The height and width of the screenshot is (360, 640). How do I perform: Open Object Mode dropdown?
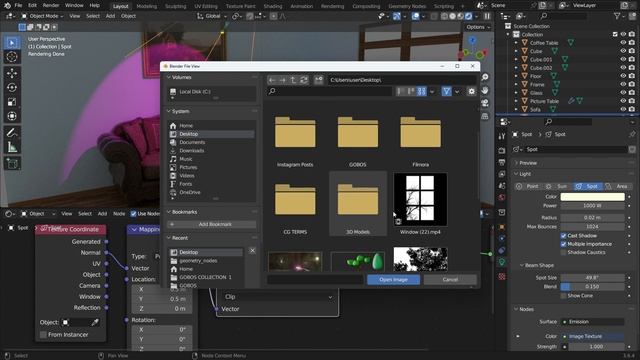coord(42,16)
